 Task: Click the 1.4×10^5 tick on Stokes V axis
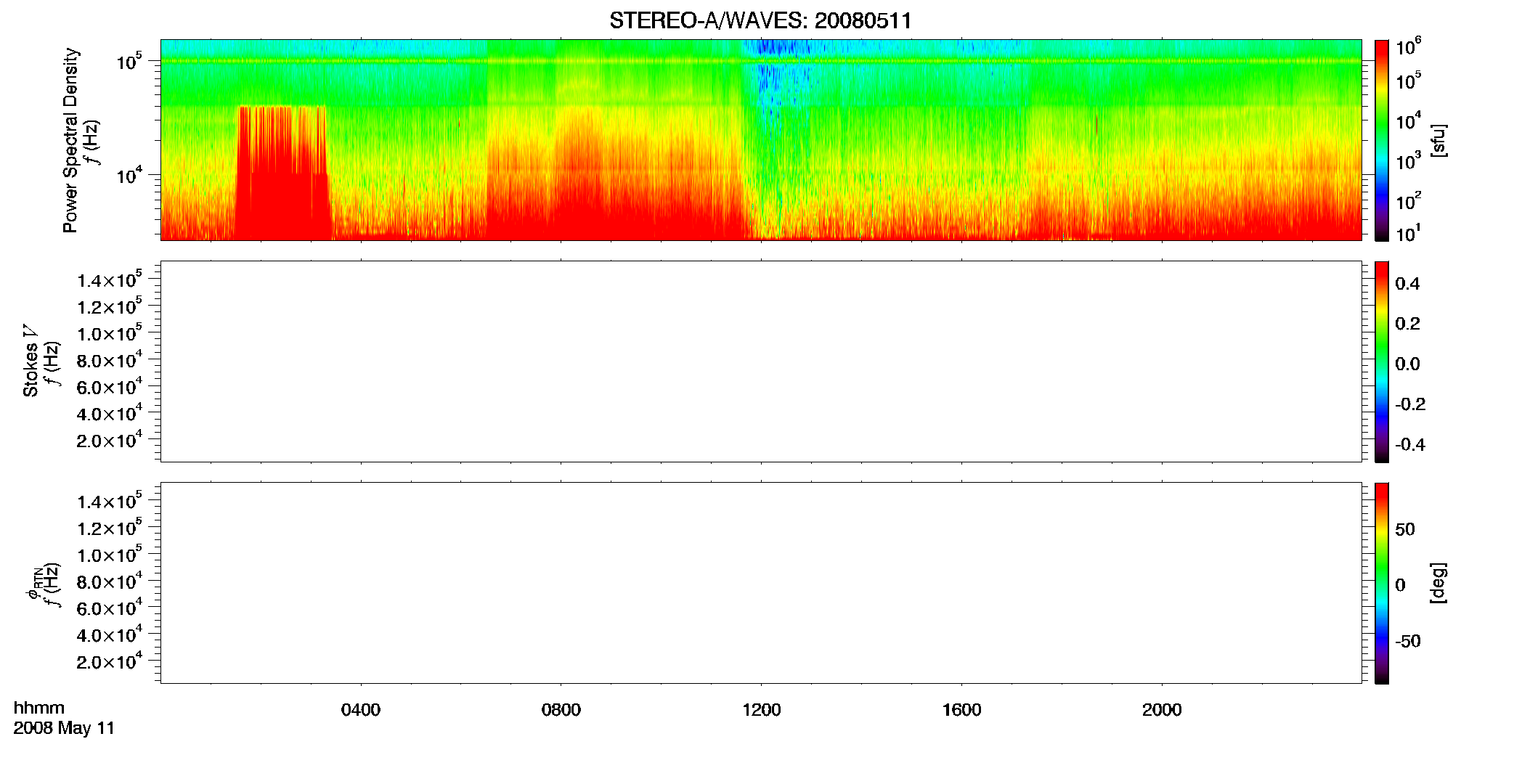point(110,279)
